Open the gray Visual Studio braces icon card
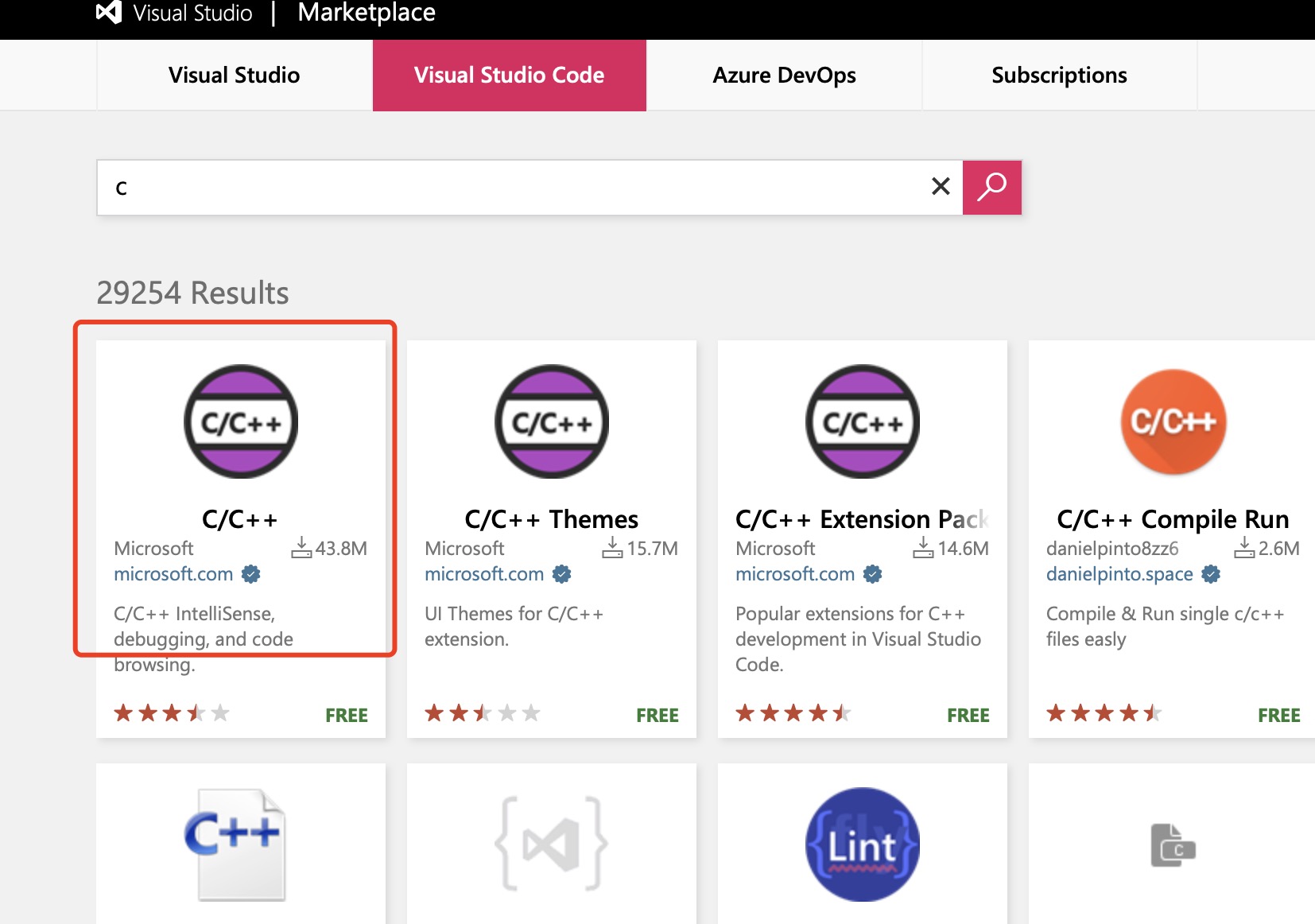Screen dimensions: 1315x924 [552, 844]
